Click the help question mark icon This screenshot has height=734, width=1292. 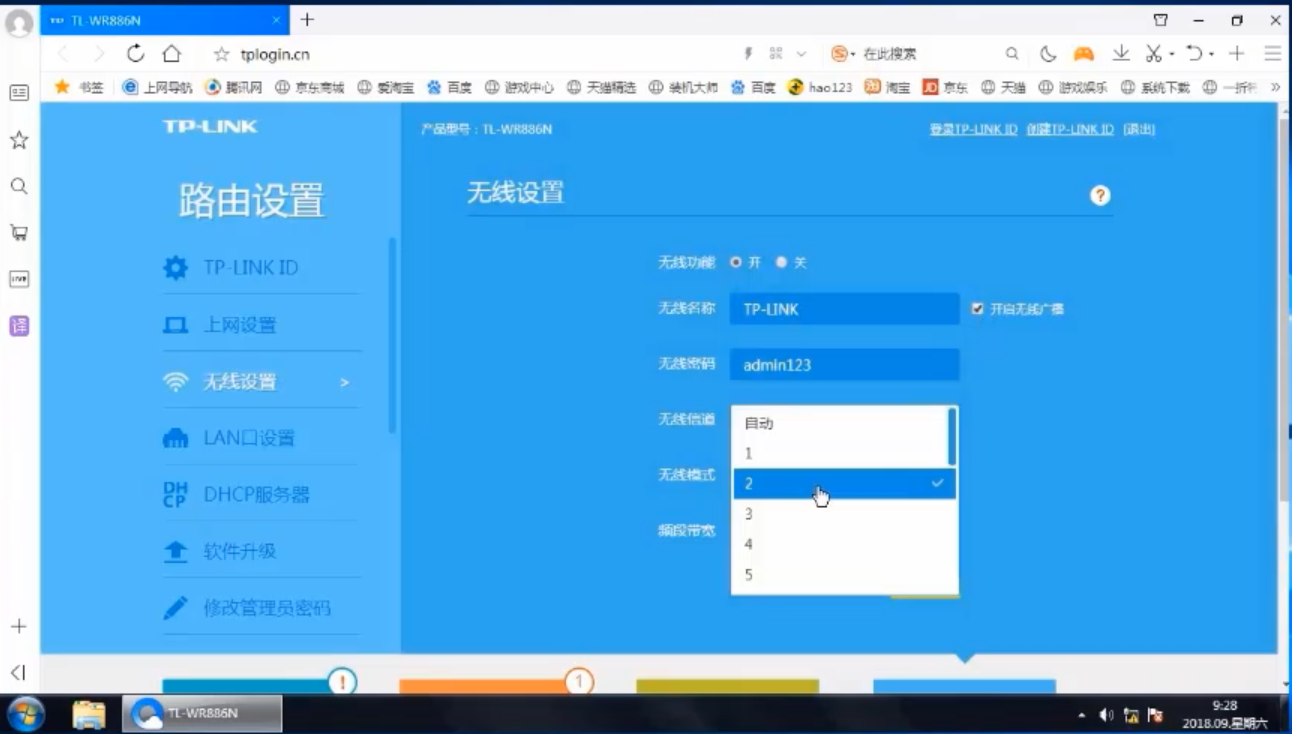coord(1100,196)
